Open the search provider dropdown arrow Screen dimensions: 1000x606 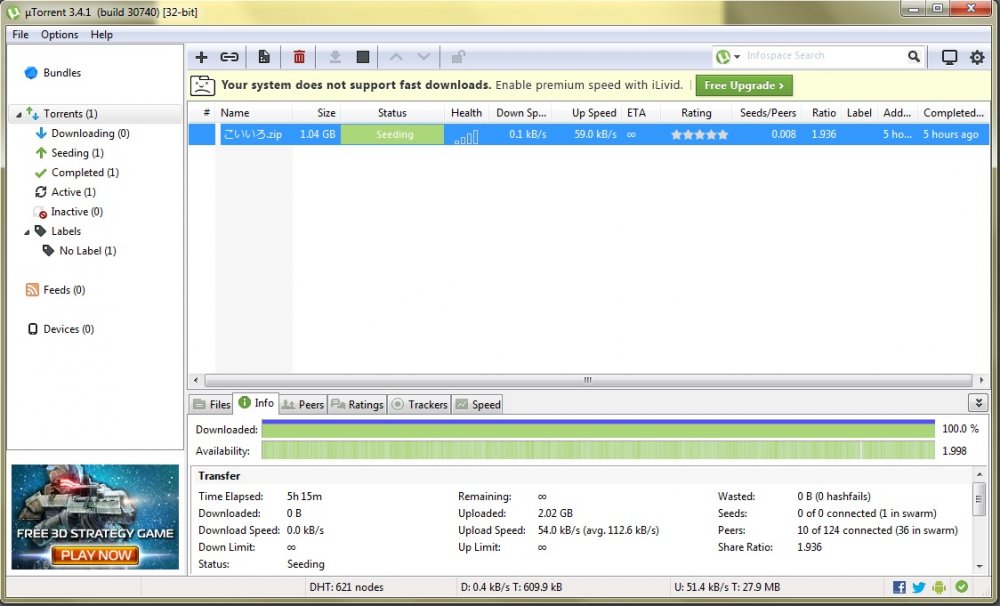click(x=737, y=57)
